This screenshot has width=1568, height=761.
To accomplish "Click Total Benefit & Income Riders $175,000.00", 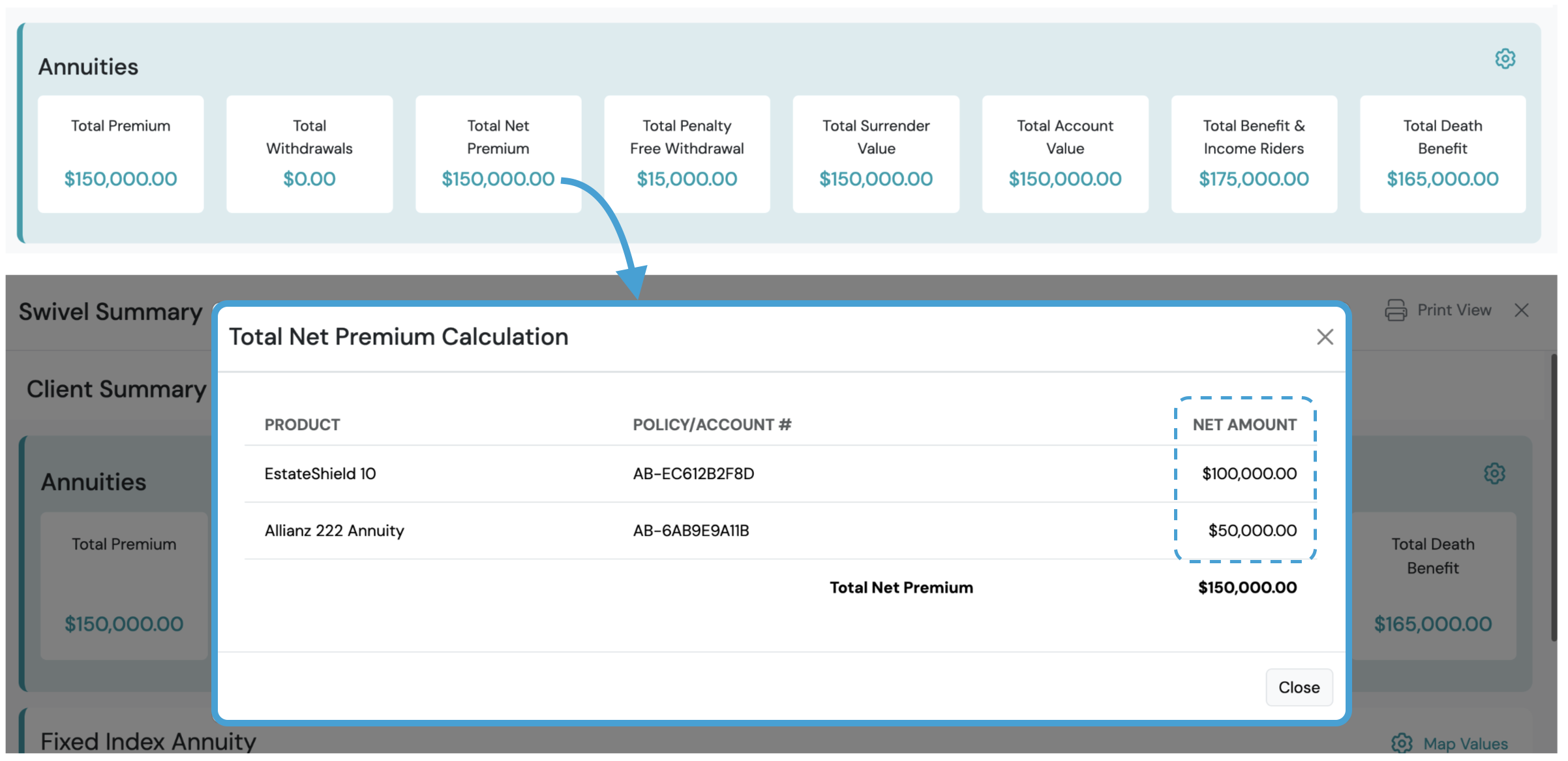I will 1254,179.
